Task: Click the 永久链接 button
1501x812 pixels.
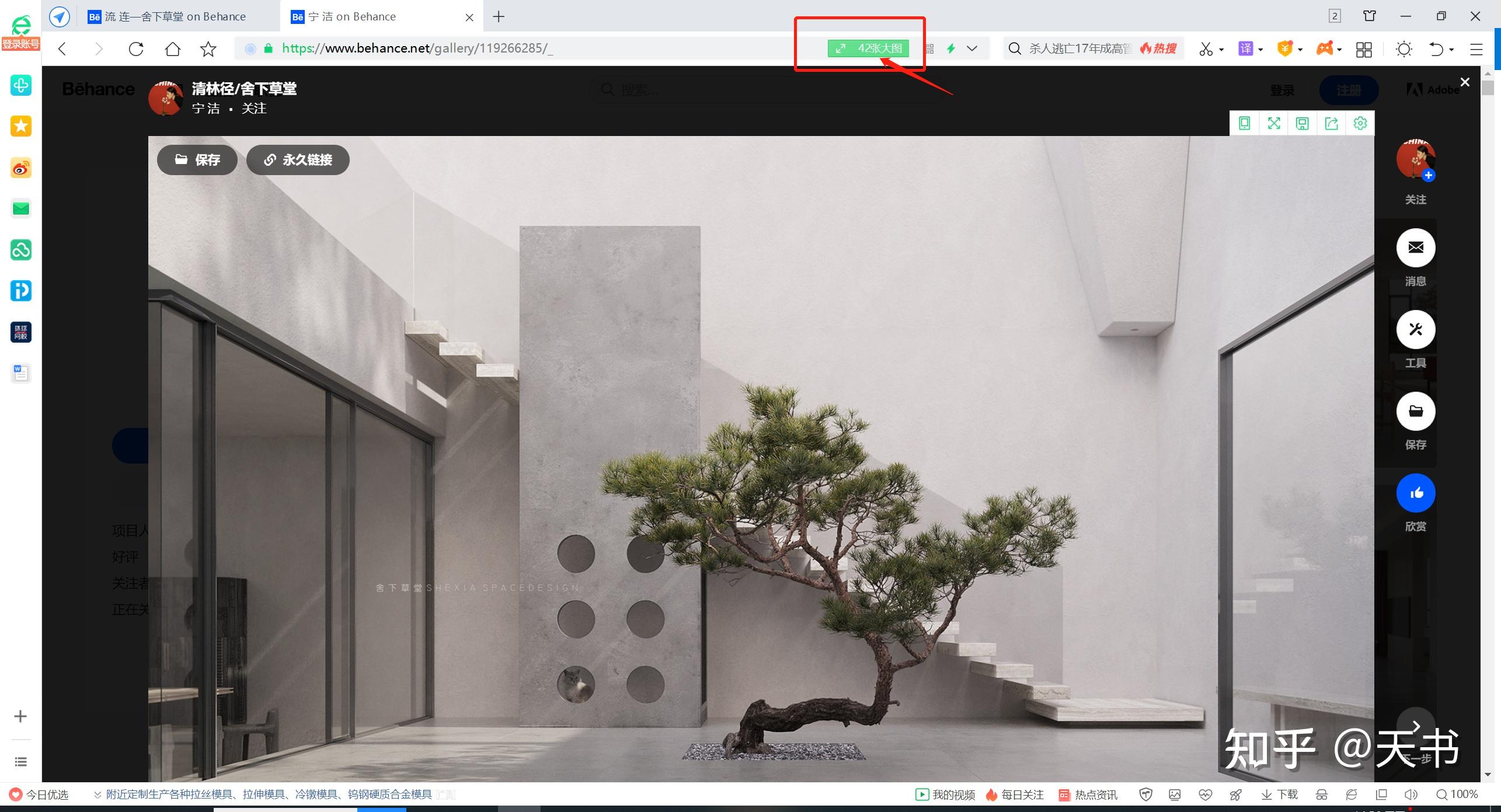Action: point(298,160)
